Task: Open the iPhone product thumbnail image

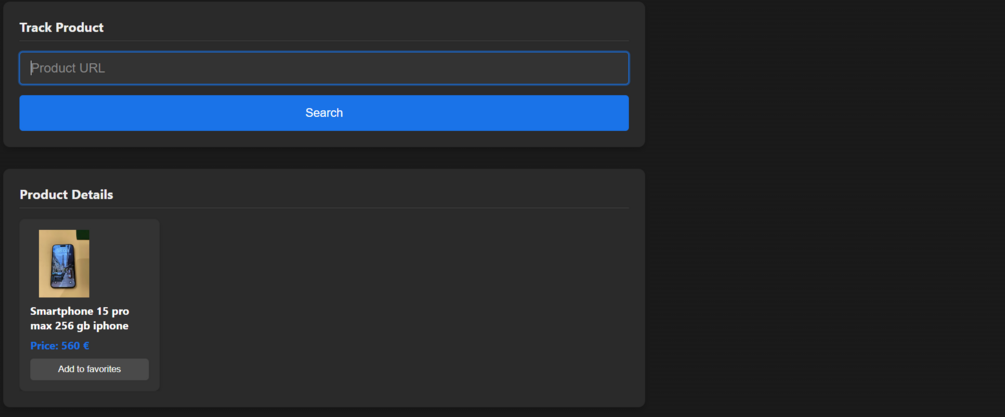Action: point(64,263)
